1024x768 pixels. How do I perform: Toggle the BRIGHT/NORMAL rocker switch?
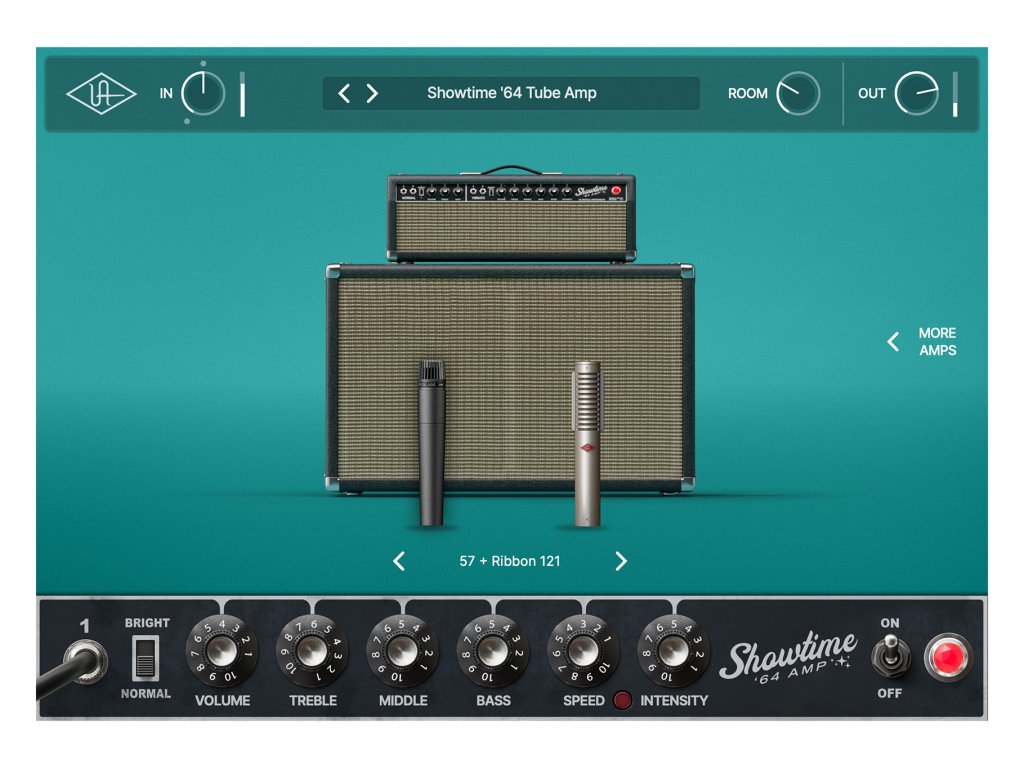(x=146, y=658)
